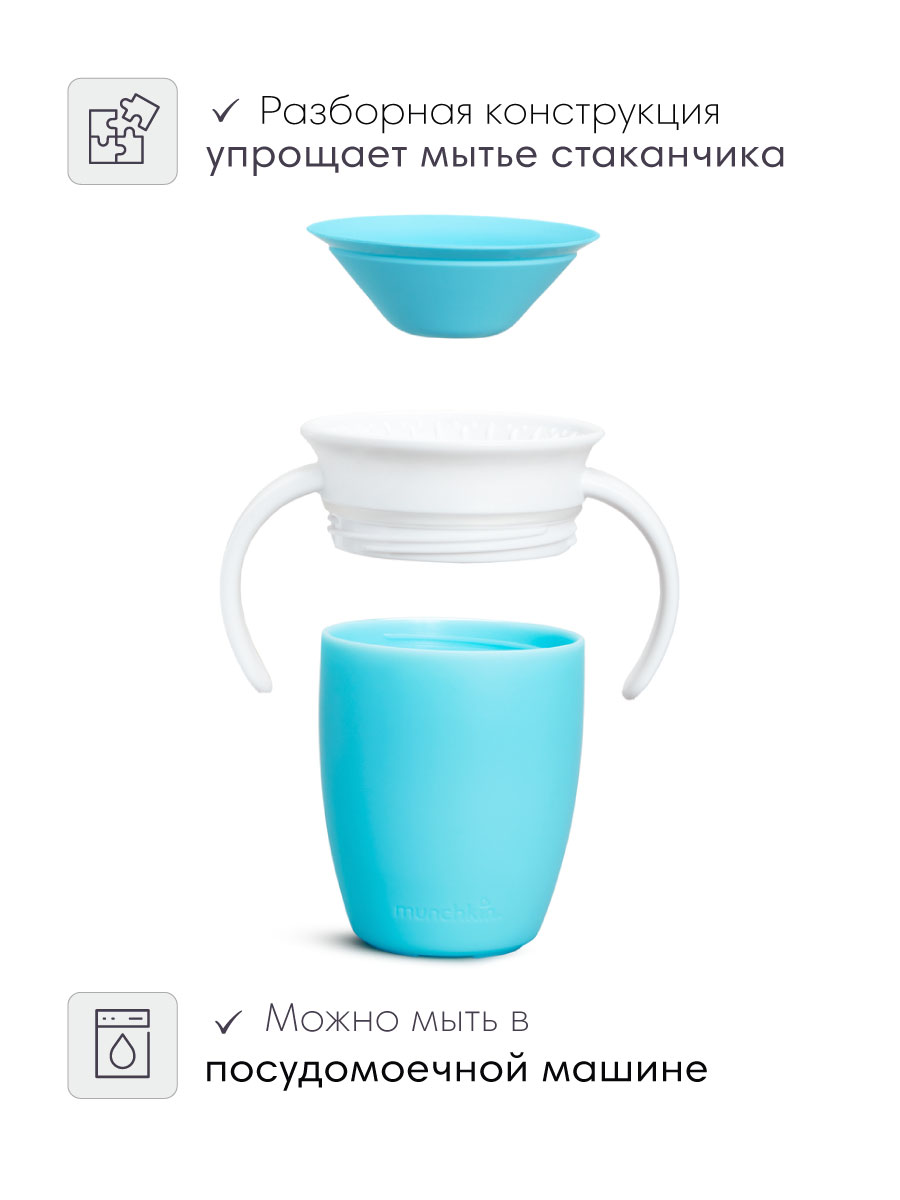Click the checkmark before "Можно мыть в"
This screenshot has height=1200, width=900.
[228, 1023]
